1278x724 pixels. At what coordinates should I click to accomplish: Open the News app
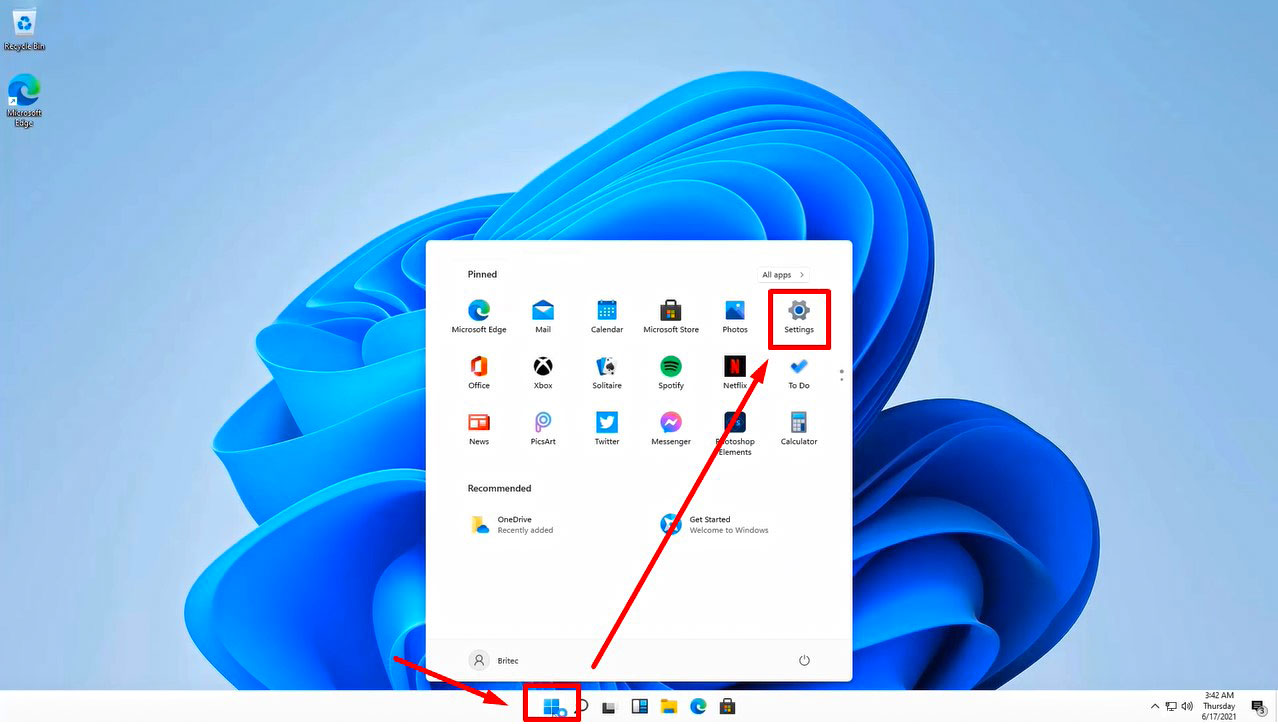pos(479,429)
